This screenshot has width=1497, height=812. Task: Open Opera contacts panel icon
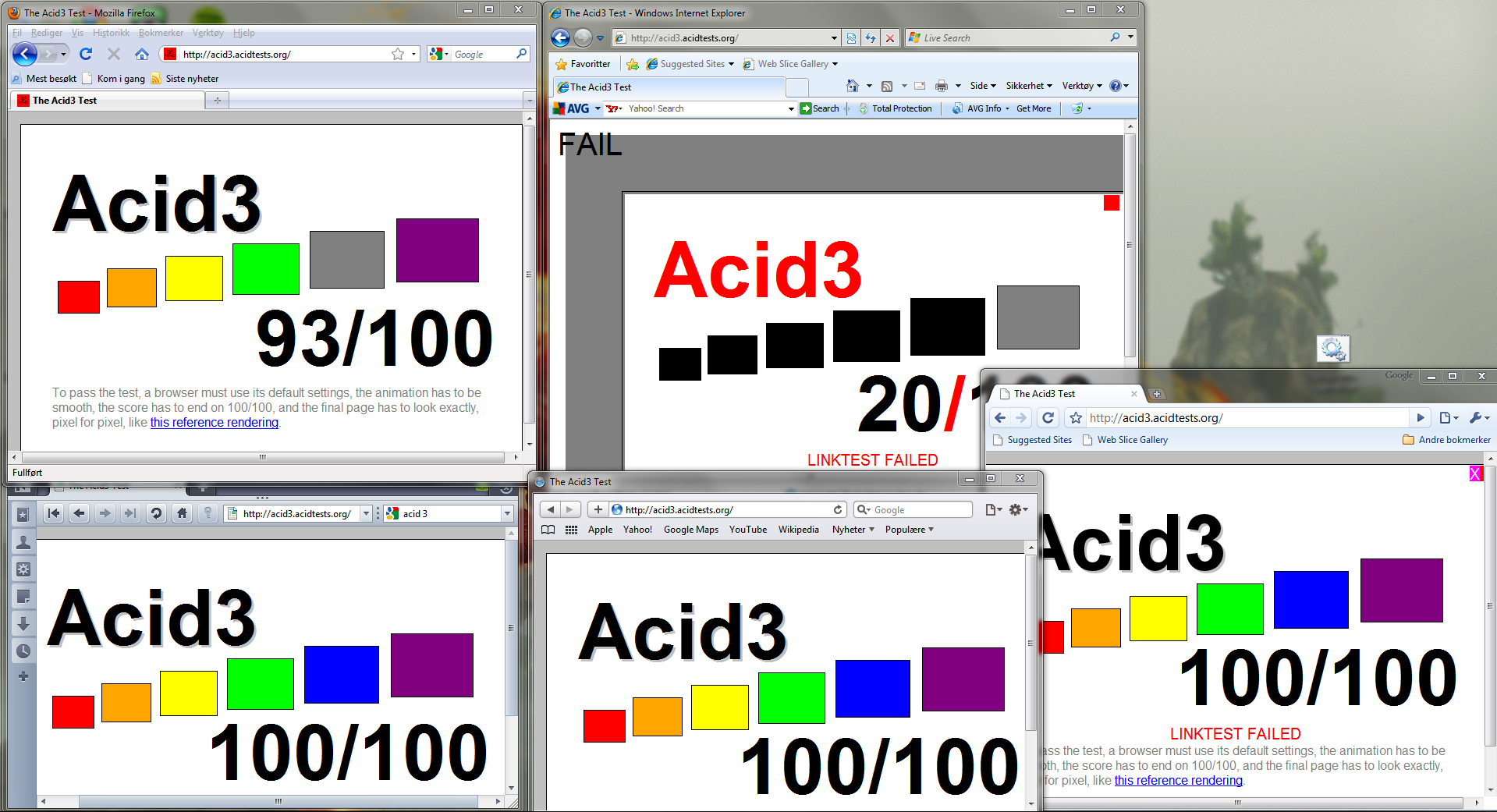click(x=23, y=542)
